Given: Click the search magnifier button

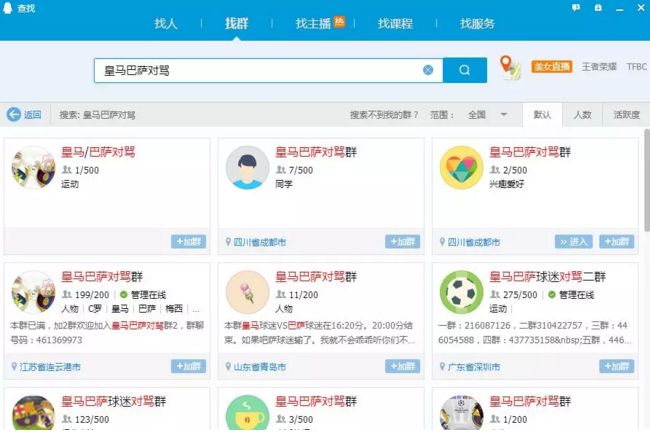Looking at the screenshot, I should coord(465,70).
